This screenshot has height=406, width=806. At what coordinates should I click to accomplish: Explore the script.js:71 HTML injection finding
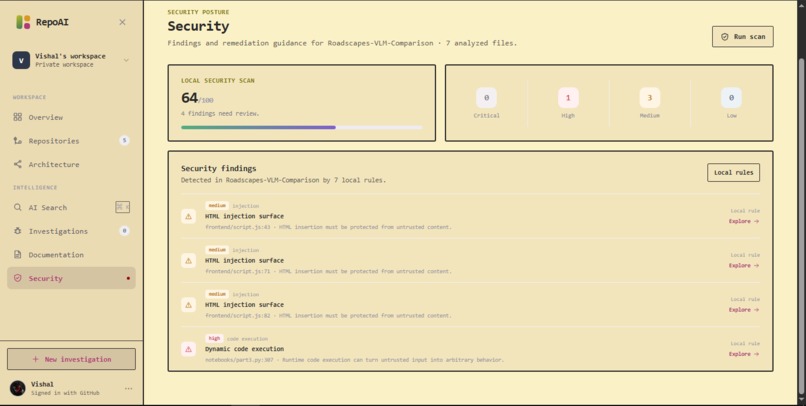click(744, 266)
